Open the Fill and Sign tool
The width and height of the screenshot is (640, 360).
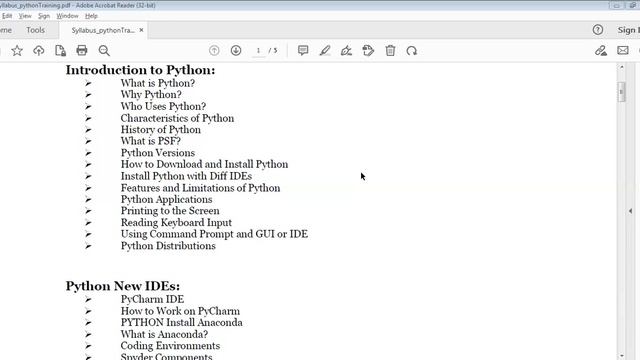tap(347, 51)
